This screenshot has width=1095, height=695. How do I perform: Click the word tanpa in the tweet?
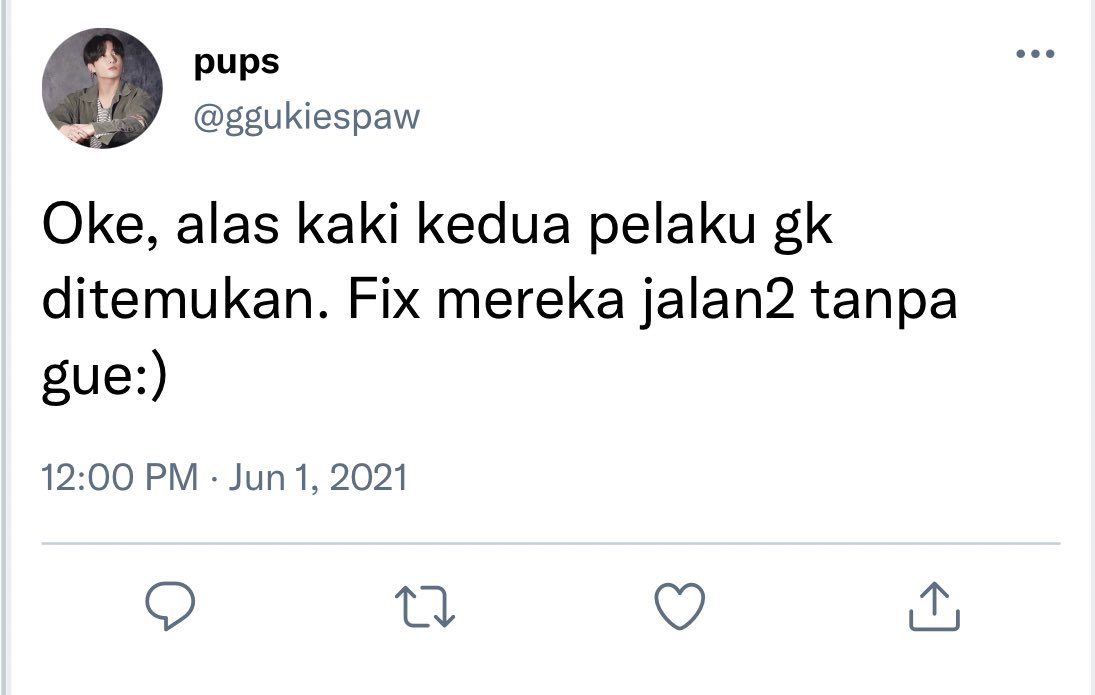click(x=885, y=302)
